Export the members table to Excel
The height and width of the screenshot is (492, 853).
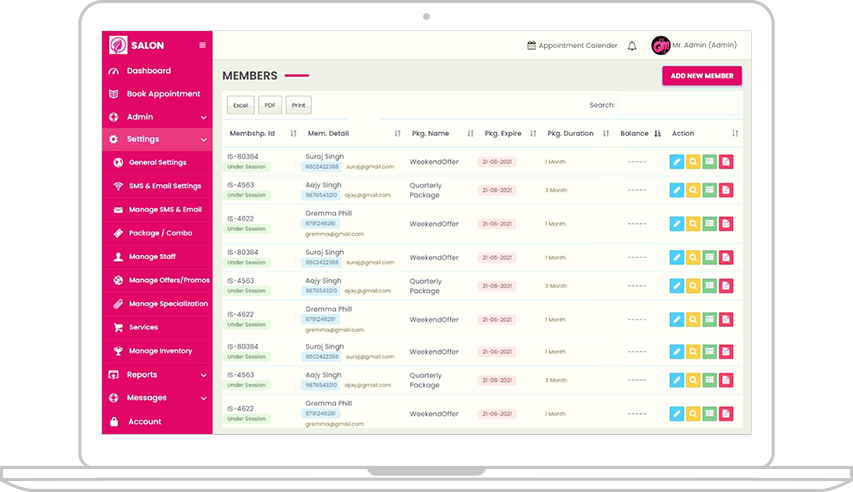point(241,105)
